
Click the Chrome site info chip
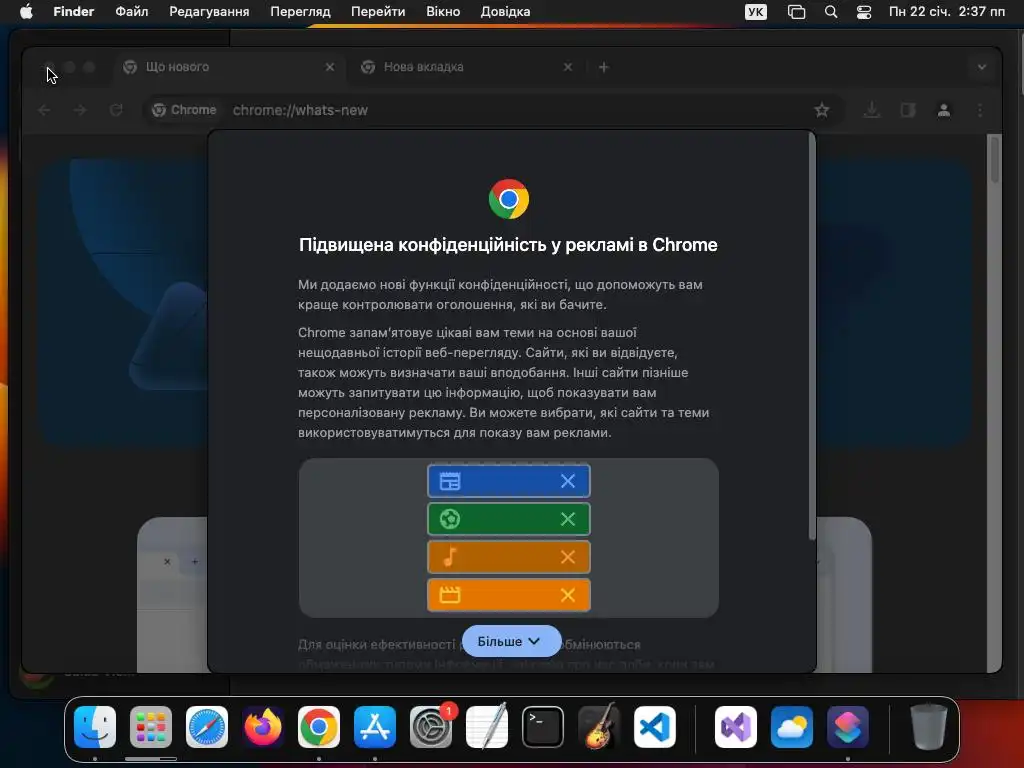(184, 110)
